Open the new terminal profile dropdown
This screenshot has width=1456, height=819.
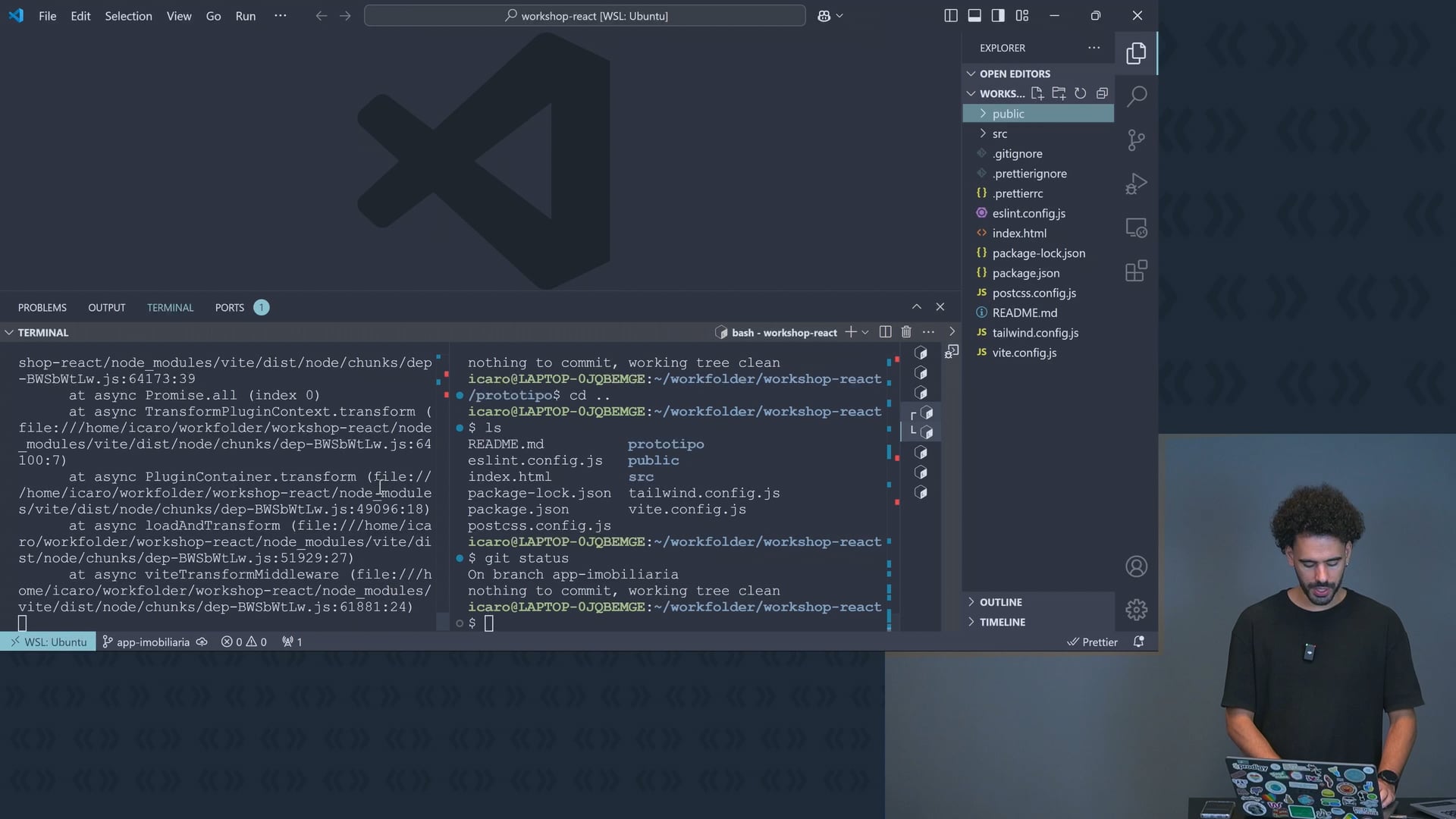click(x=865, y=332)
